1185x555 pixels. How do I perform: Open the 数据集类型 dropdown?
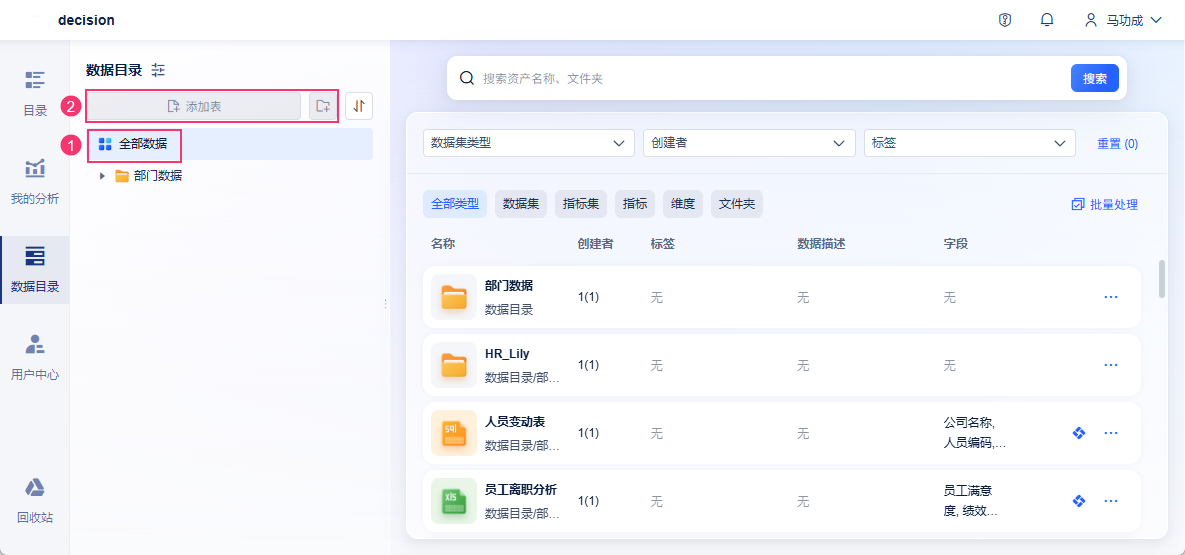click(528, 143)
